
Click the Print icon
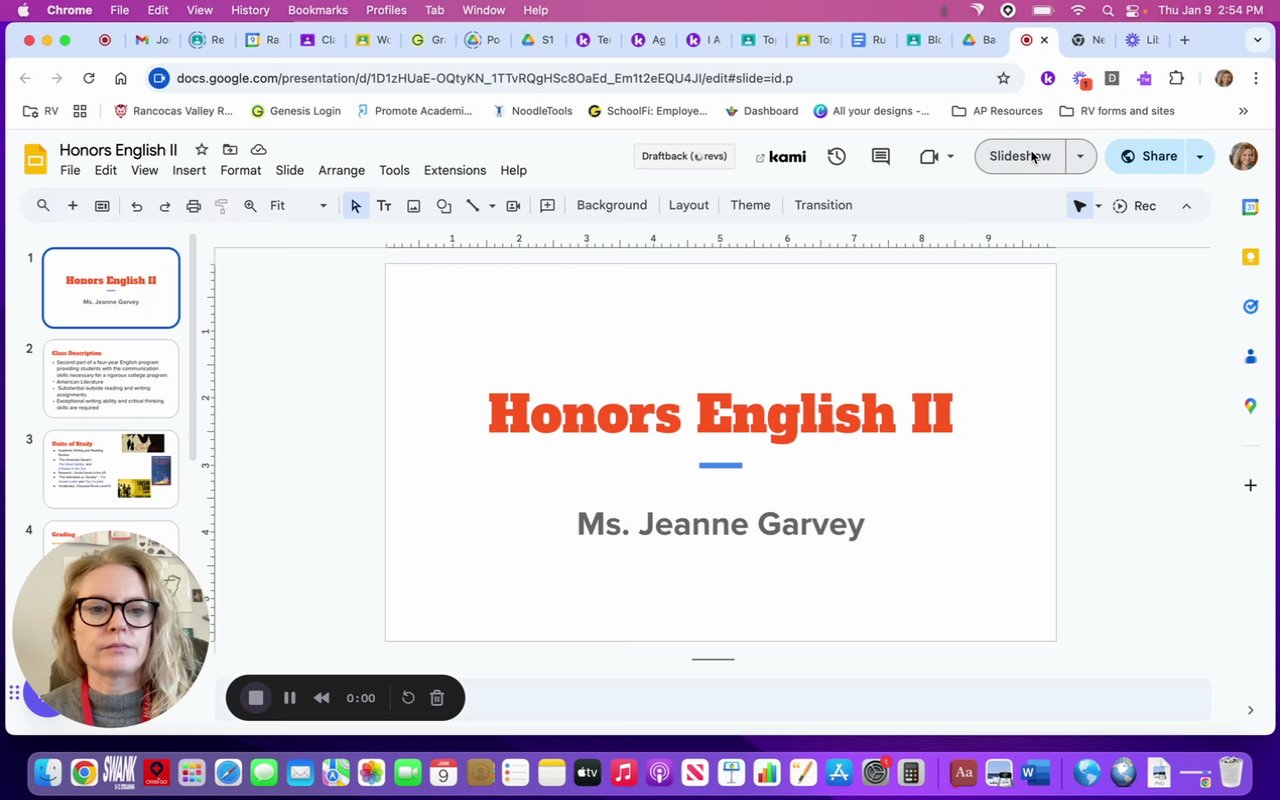pyautogui.click(x=194, y=206)
